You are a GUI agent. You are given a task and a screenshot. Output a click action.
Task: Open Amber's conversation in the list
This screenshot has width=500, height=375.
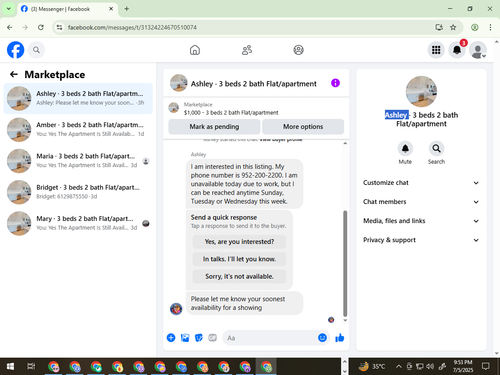point(78,130)
